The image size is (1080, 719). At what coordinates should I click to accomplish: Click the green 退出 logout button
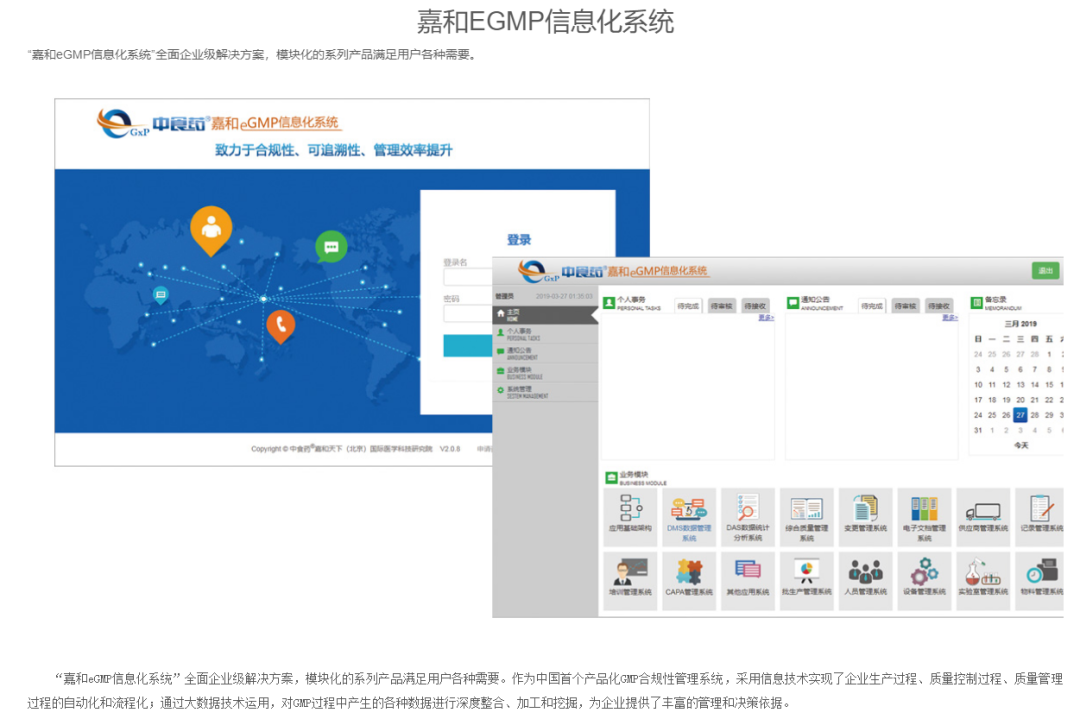(1046, 271)
